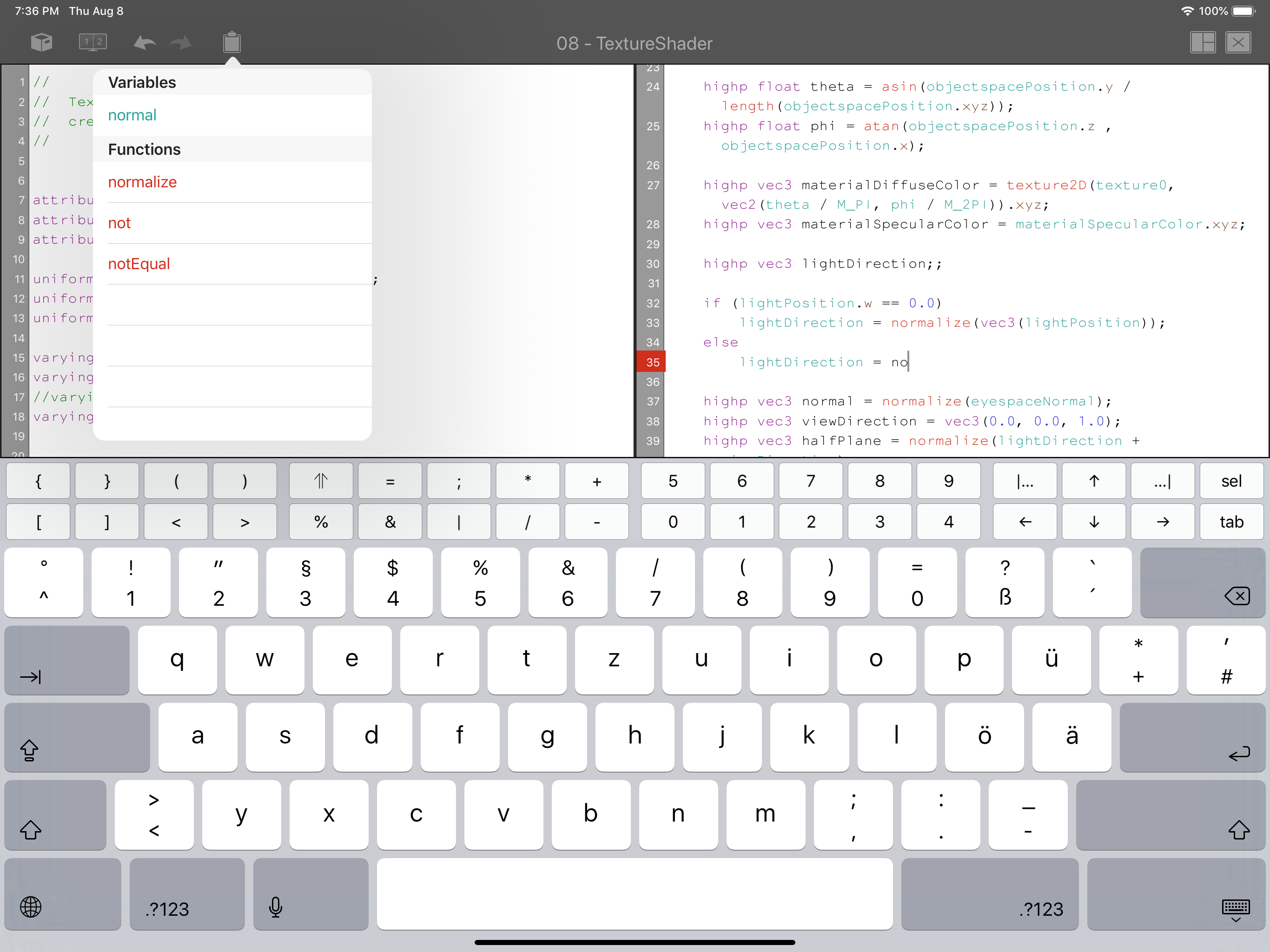Tap the percent key in code toolbar
1270x952 pixels.
pyautogui.click(x=321, y=522)
